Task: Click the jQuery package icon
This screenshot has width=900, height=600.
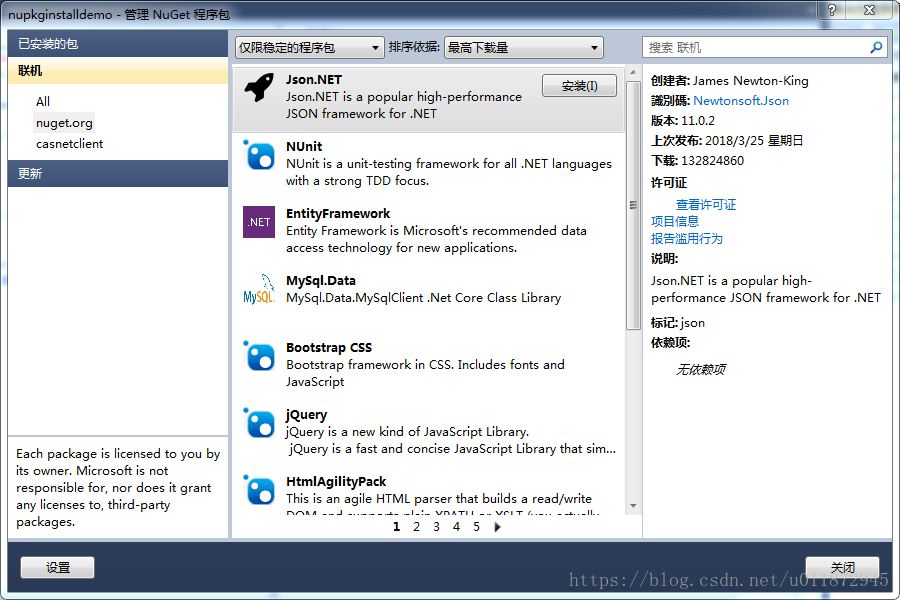Action: coord(259,423)
